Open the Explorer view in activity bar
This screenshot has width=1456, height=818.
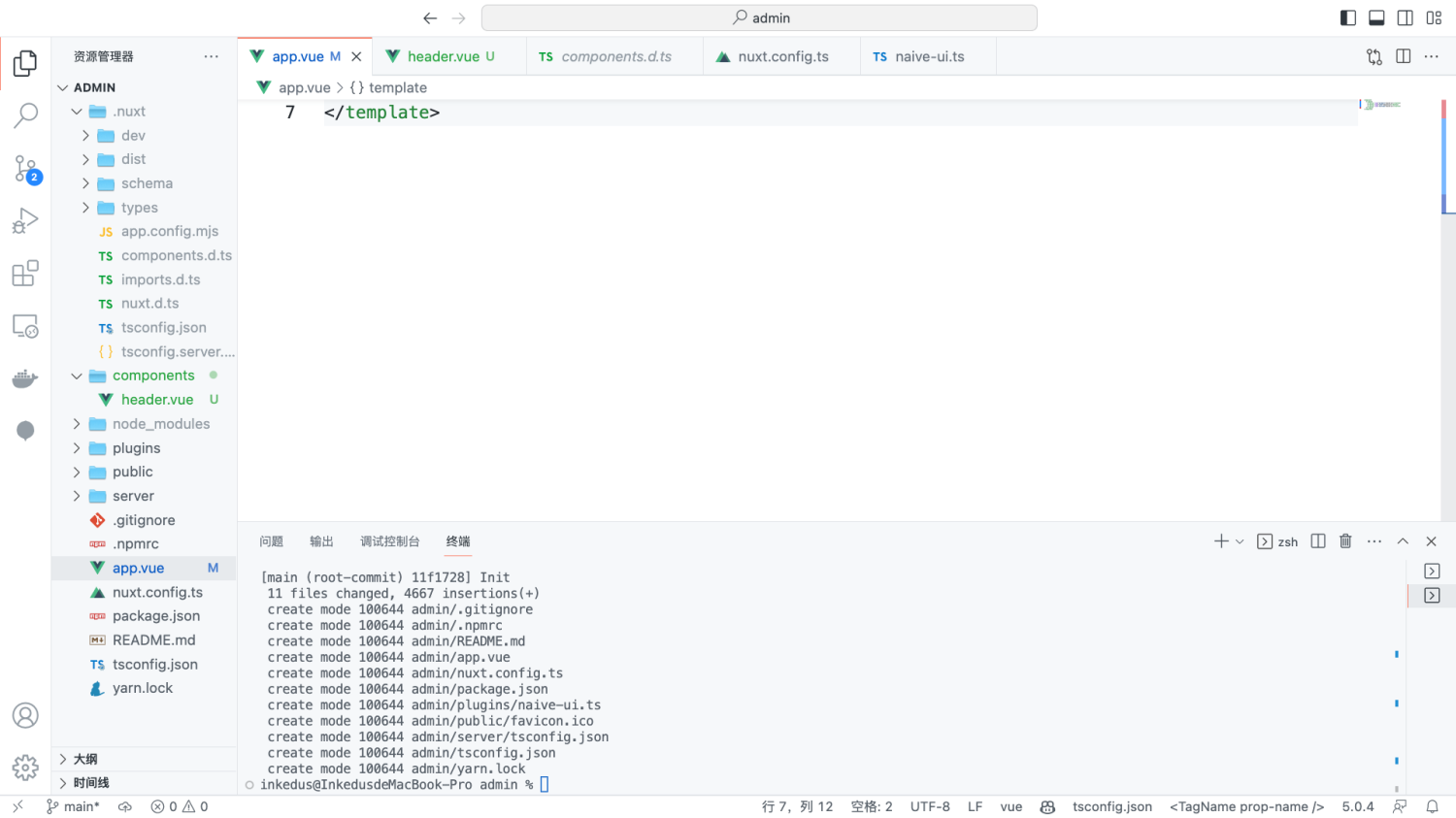point(25,64)
